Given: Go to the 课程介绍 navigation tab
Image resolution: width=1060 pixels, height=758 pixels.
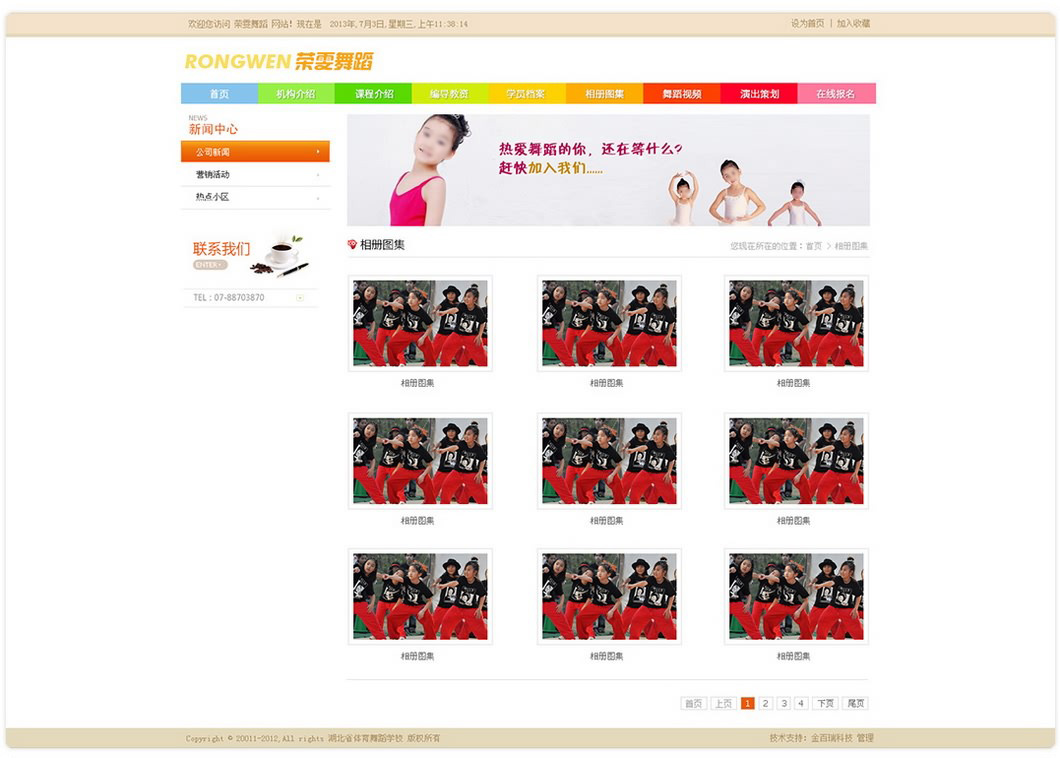Looking at the screenshot, I should click(x=373, y=93).
